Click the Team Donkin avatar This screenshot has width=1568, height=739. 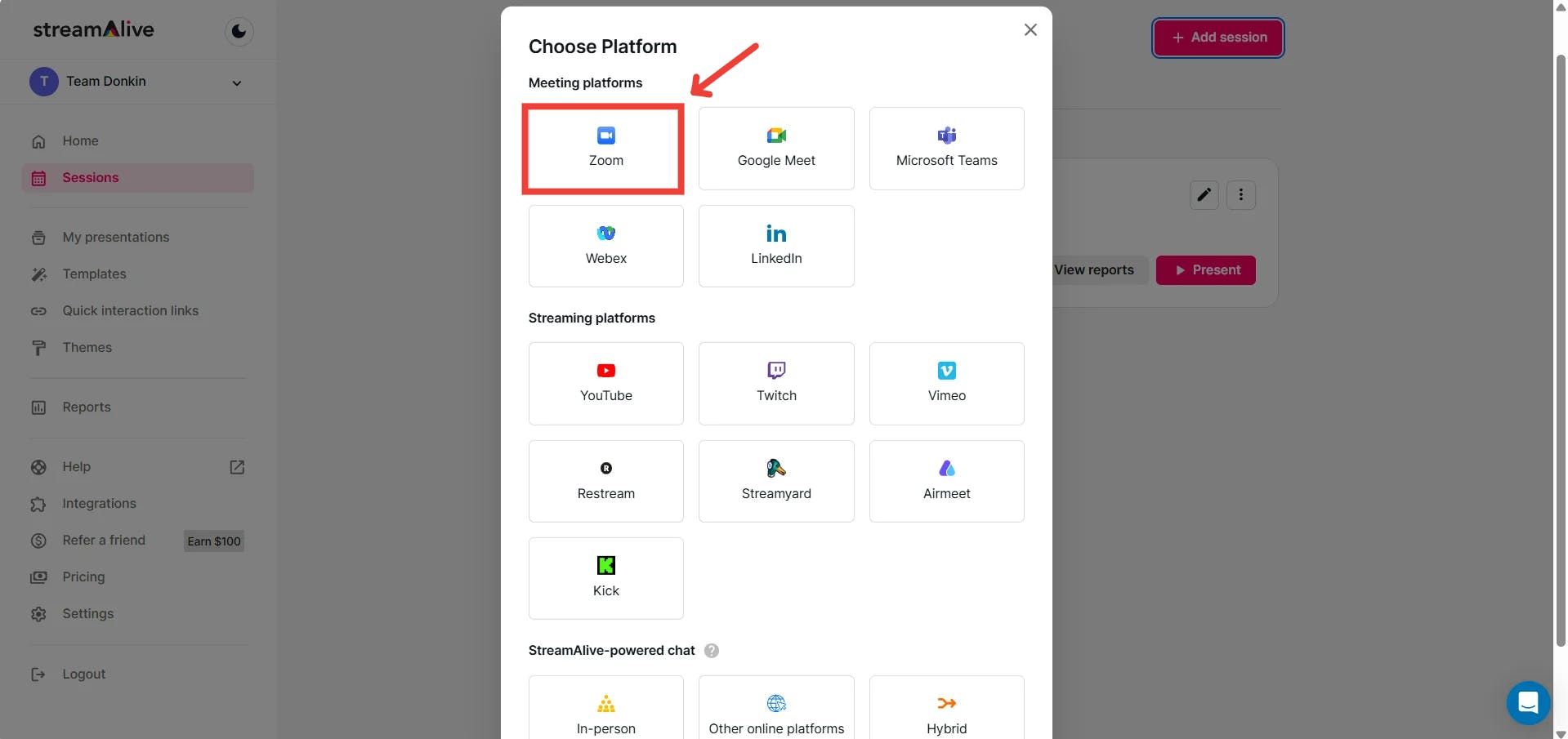[44, 82]
